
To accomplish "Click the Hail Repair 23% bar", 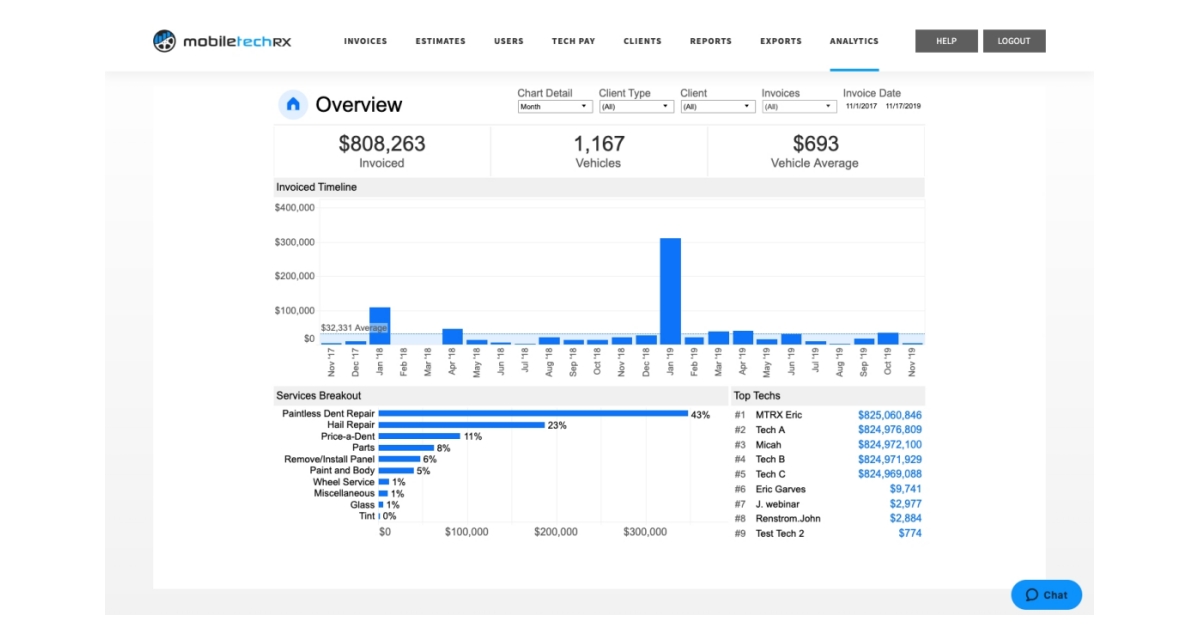I will point(461,425).
